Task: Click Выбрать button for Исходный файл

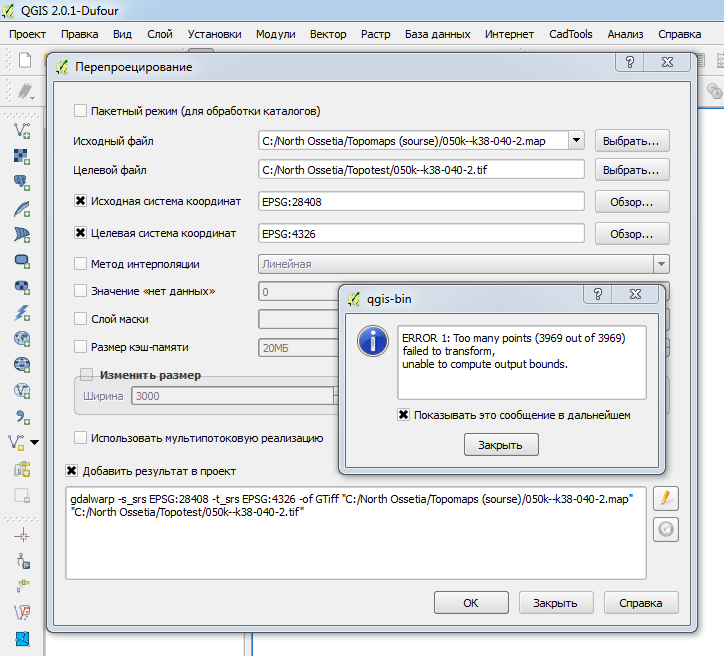Action: (632, 140)
